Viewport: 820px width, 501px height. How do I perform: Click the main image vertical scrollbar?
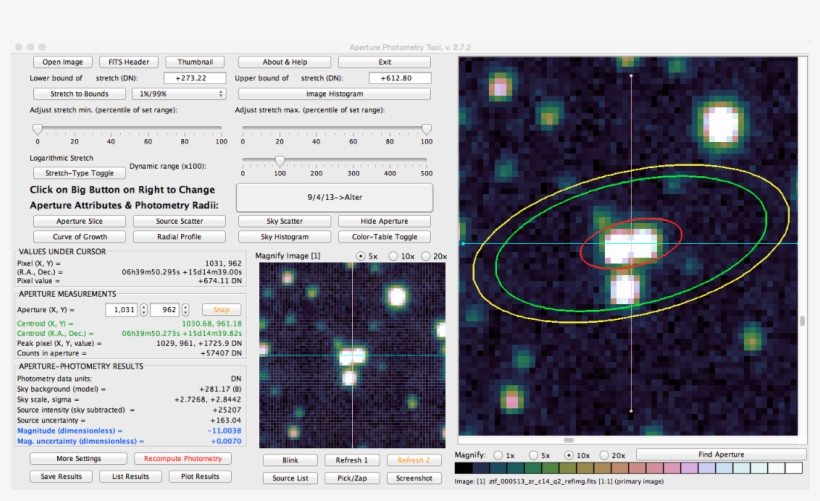coord(803,321)
